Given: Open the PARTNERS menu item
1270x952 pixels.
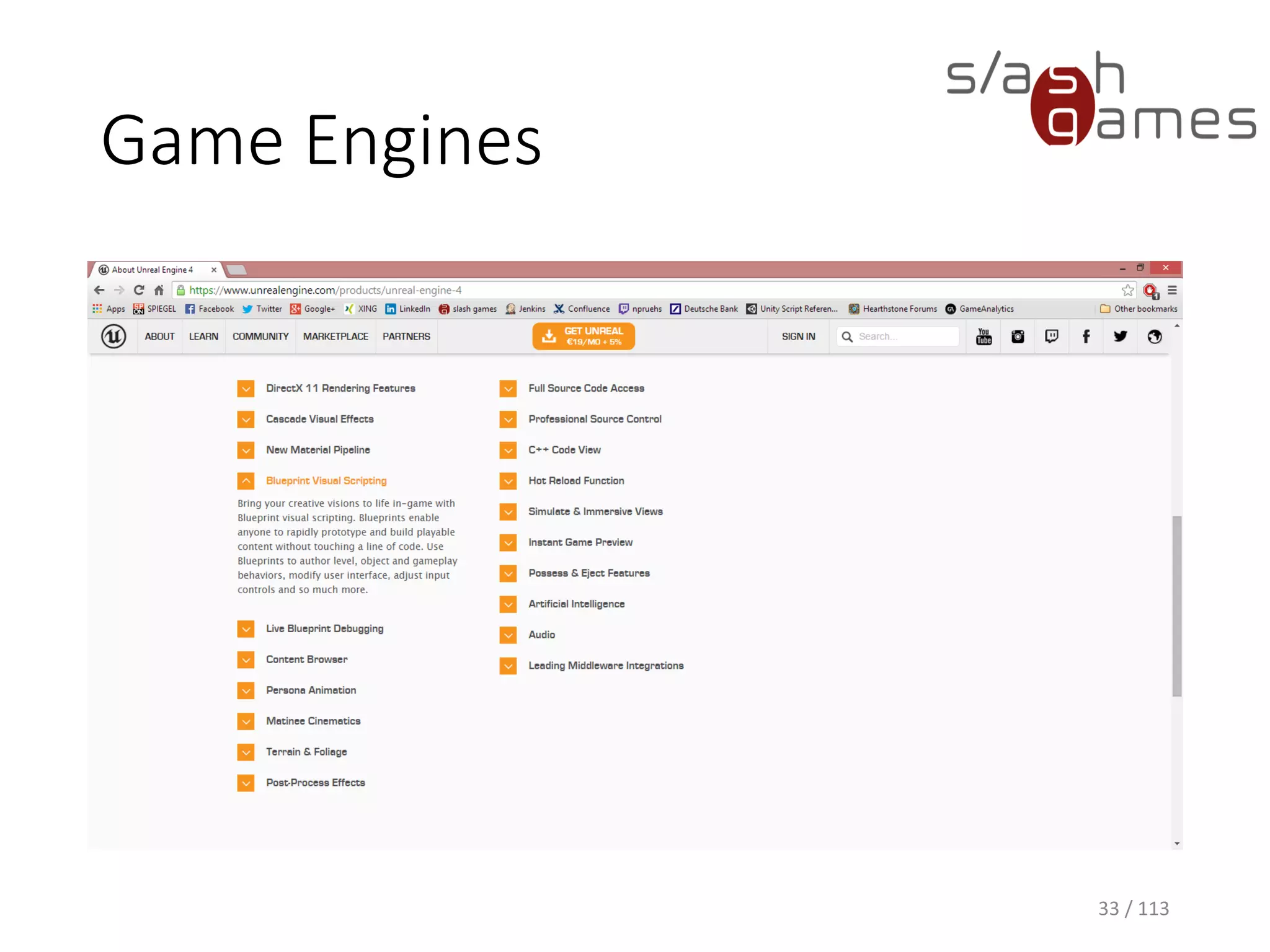Looking at the screenshot, I should 406,337.
